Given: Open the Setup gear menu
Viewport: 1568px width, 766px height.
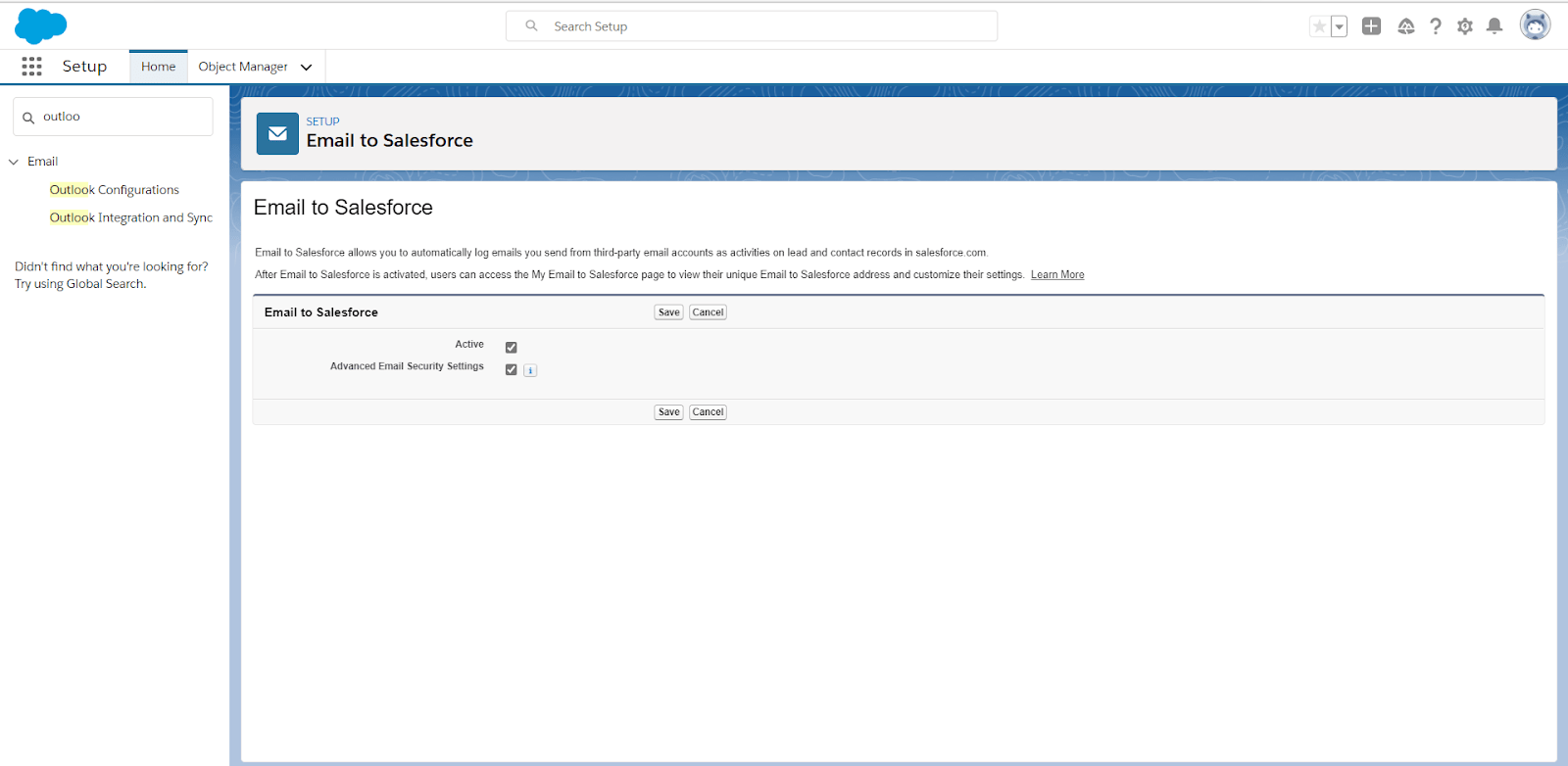Looking at the screenshot, I should [1464, 26].
